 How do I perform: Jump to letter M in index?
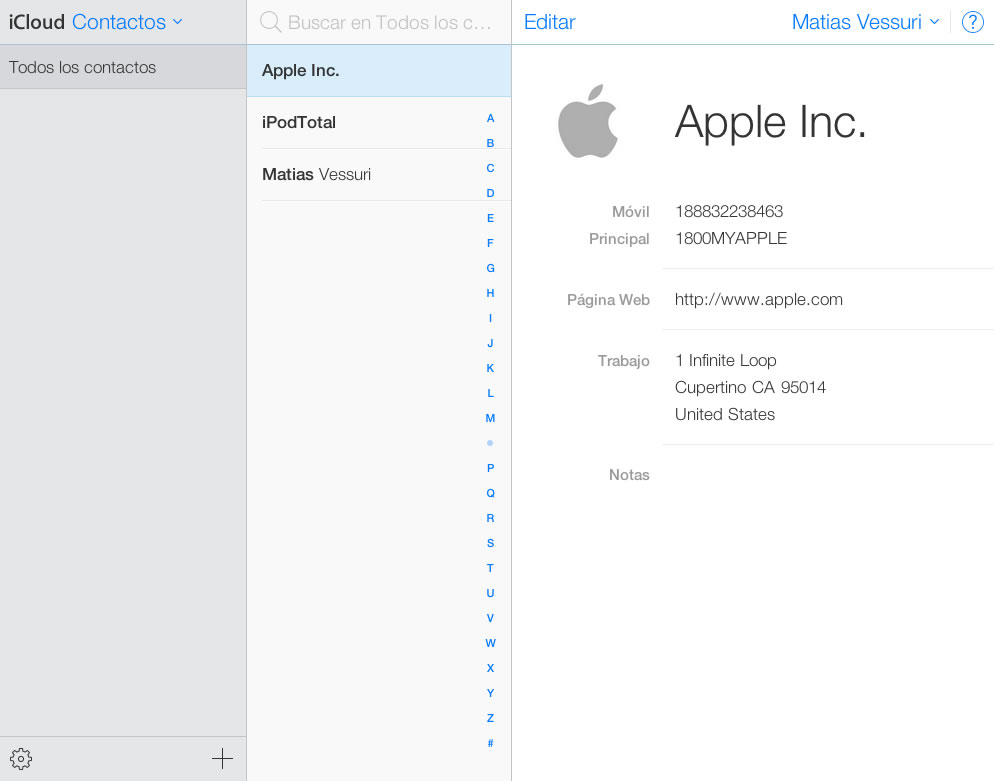coord(490,418)
